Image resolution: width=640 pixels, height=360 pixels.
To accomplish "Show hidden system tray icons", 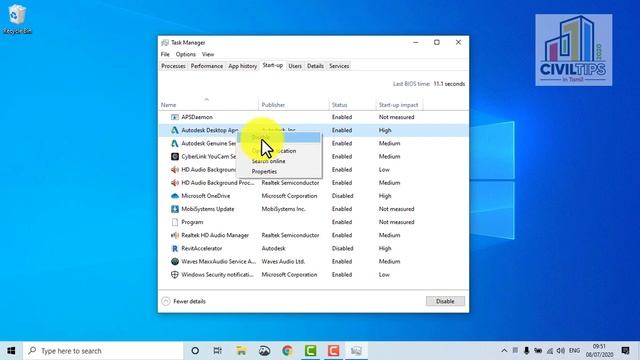I will pyautogui.click(x=504, y=351).
